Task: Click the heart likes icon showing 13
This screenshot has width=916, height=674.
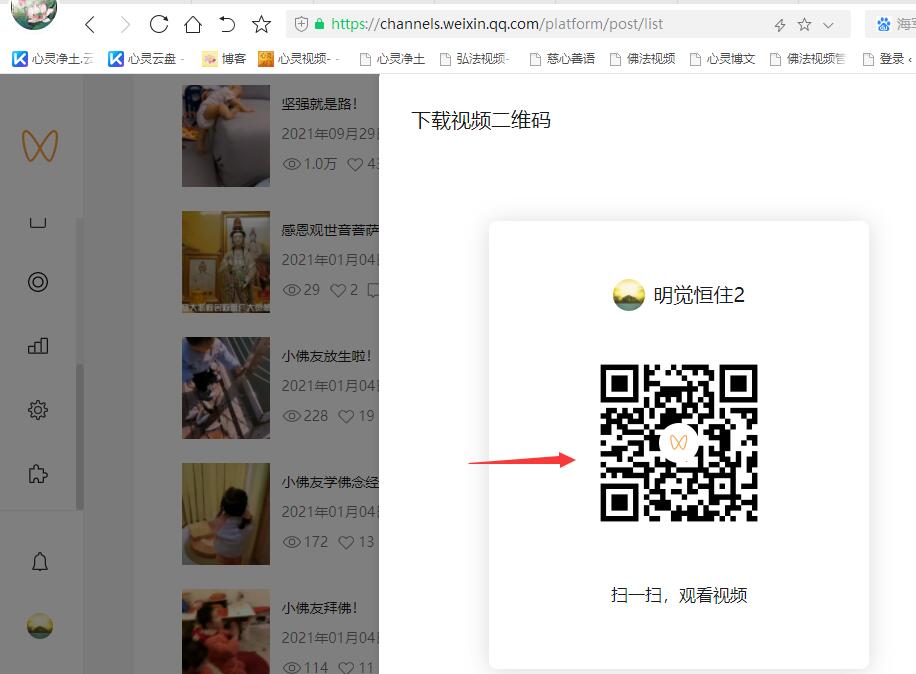Action: tap(346, 542)
